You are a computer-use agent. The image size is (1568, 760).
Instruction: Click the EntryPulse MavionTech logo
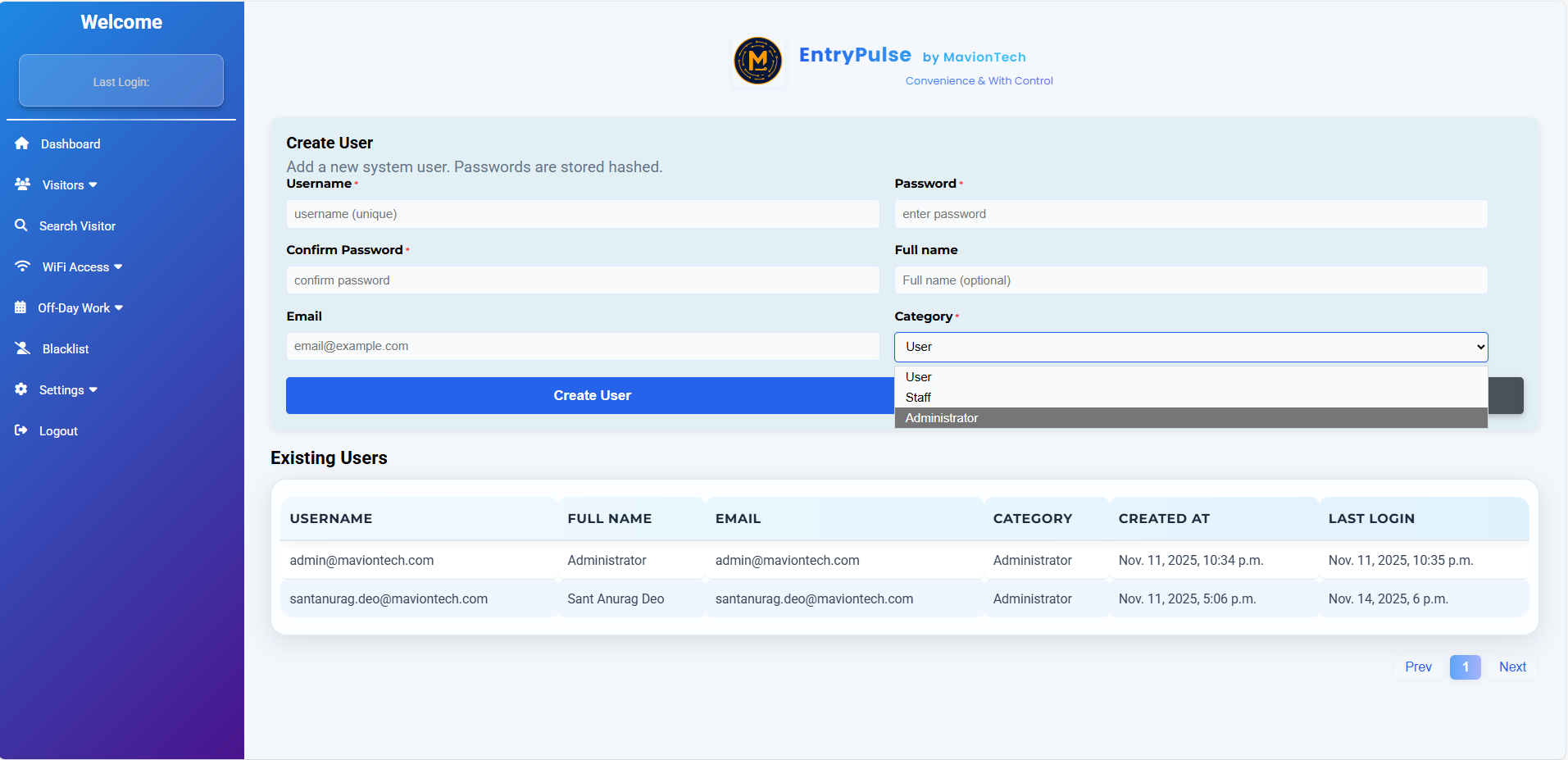pos(757,61)
